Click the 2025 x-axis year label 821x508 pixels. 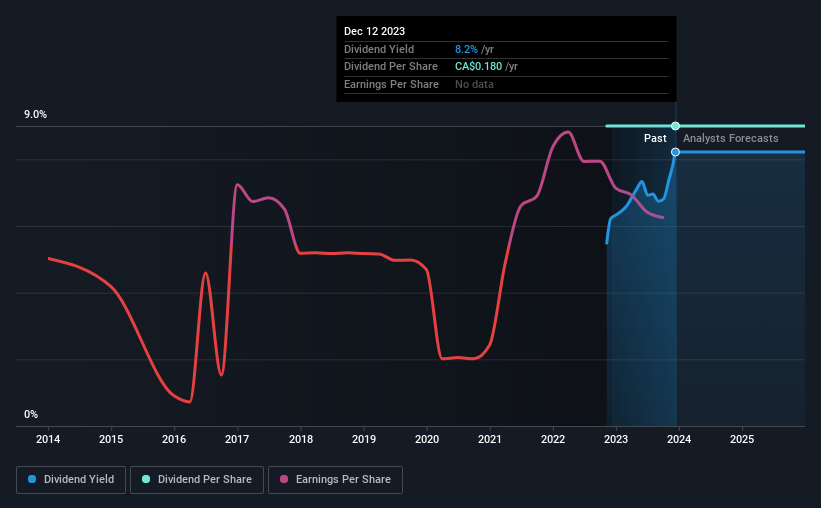[742, 439]
